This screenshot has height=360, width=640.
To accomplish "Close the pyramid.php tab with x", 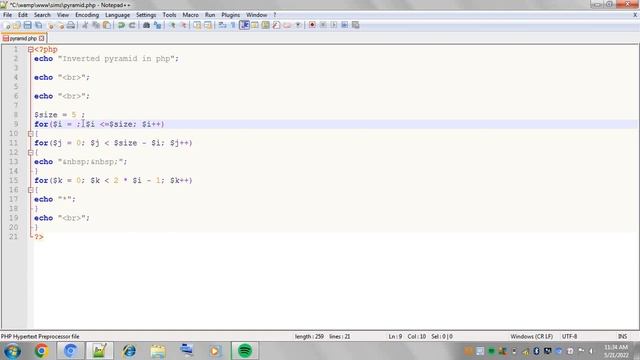I will coord(42,38).
